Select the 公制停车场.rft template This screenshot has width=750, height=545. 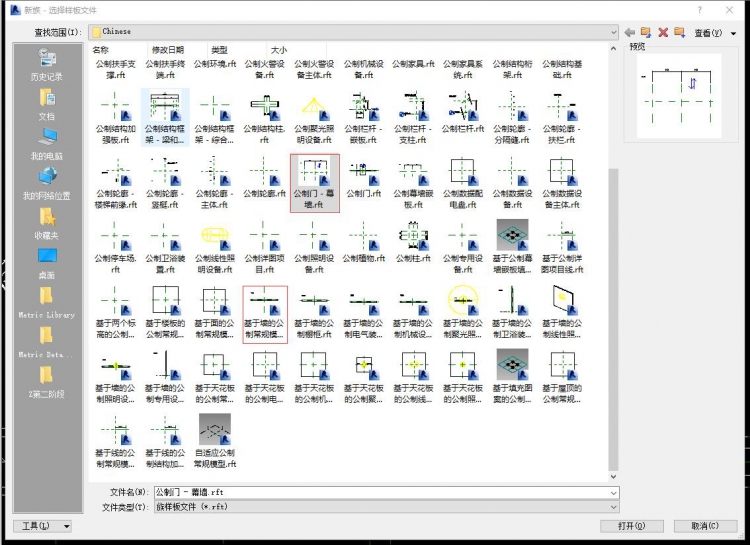point(115,248)
